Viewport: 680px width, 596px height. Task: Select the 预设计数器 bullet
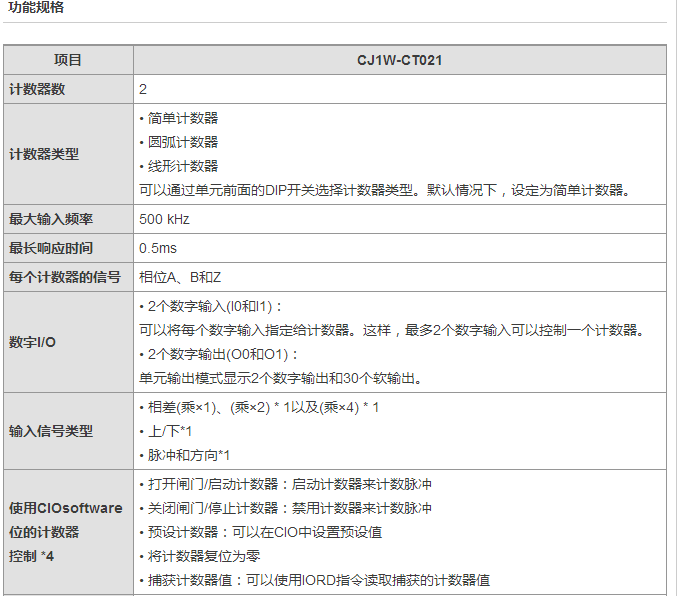tap(261, 532)
